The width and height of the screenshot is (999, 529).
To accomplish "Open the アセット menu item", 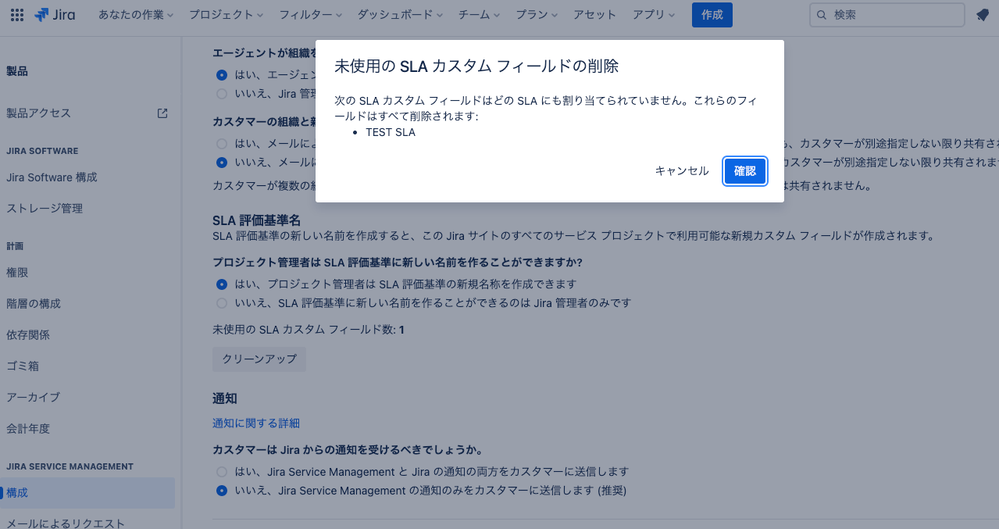I will [x=594, y=15].
